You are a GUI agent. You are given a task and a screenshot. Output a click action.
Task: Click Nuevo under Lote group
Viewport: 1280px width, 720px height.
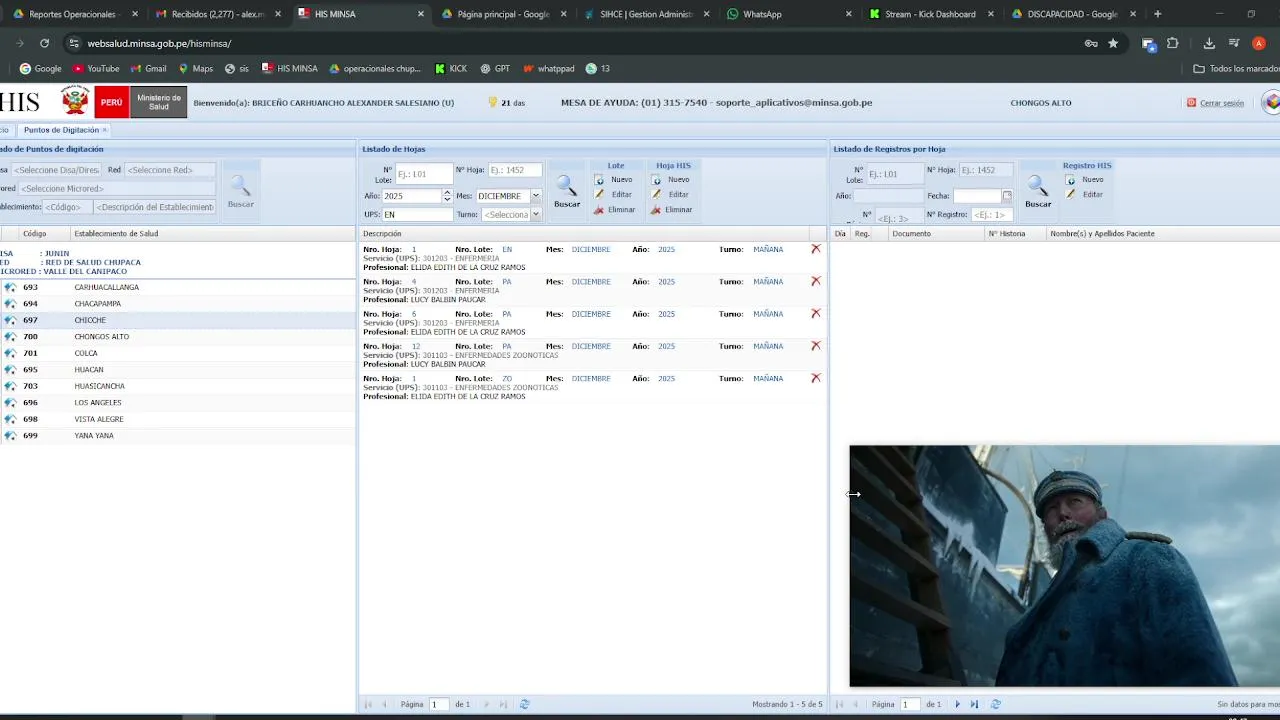614,180
